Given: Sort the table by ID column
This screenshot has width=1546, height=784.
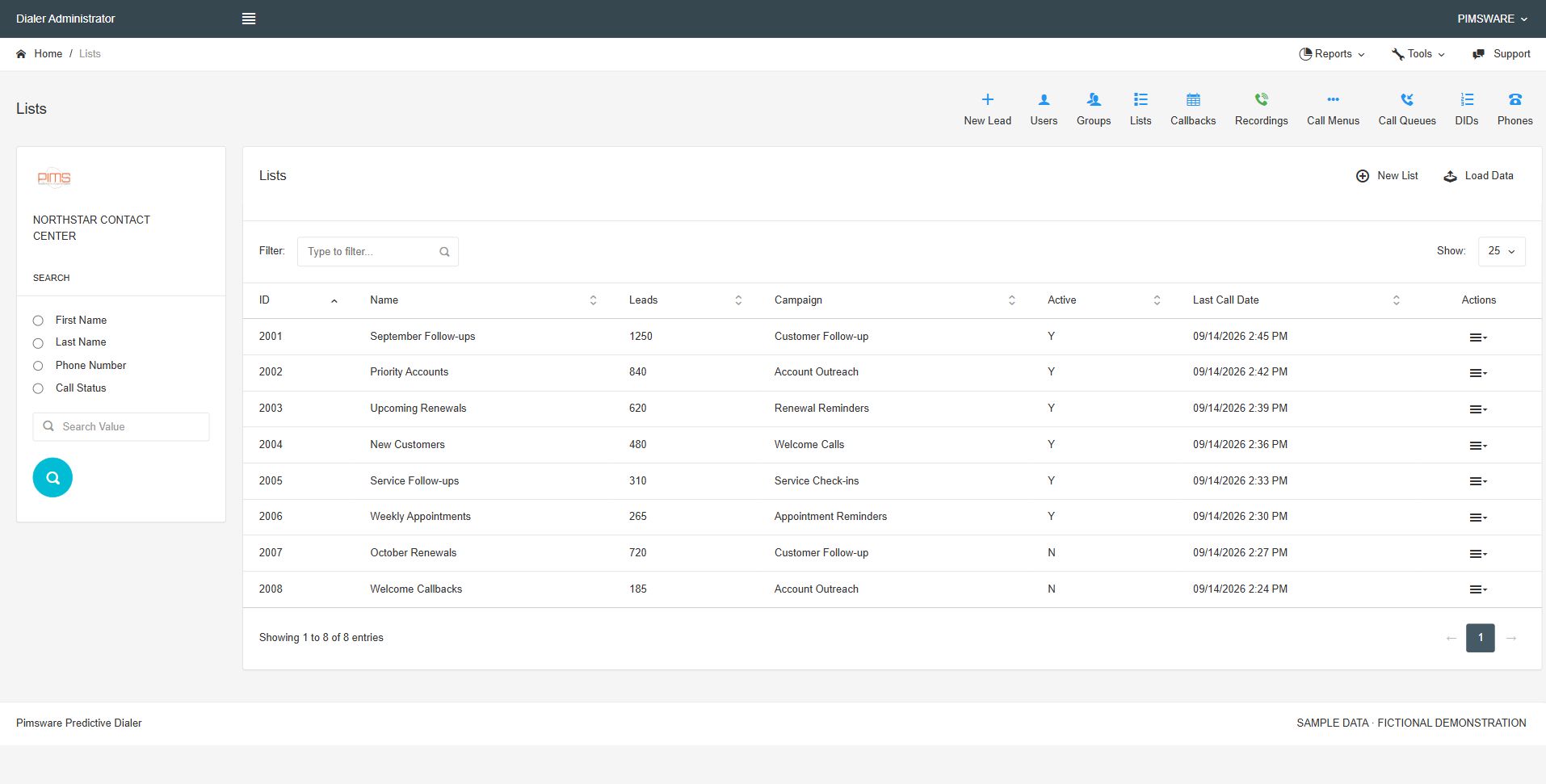Looking at the screenshot, I should 298,300.
